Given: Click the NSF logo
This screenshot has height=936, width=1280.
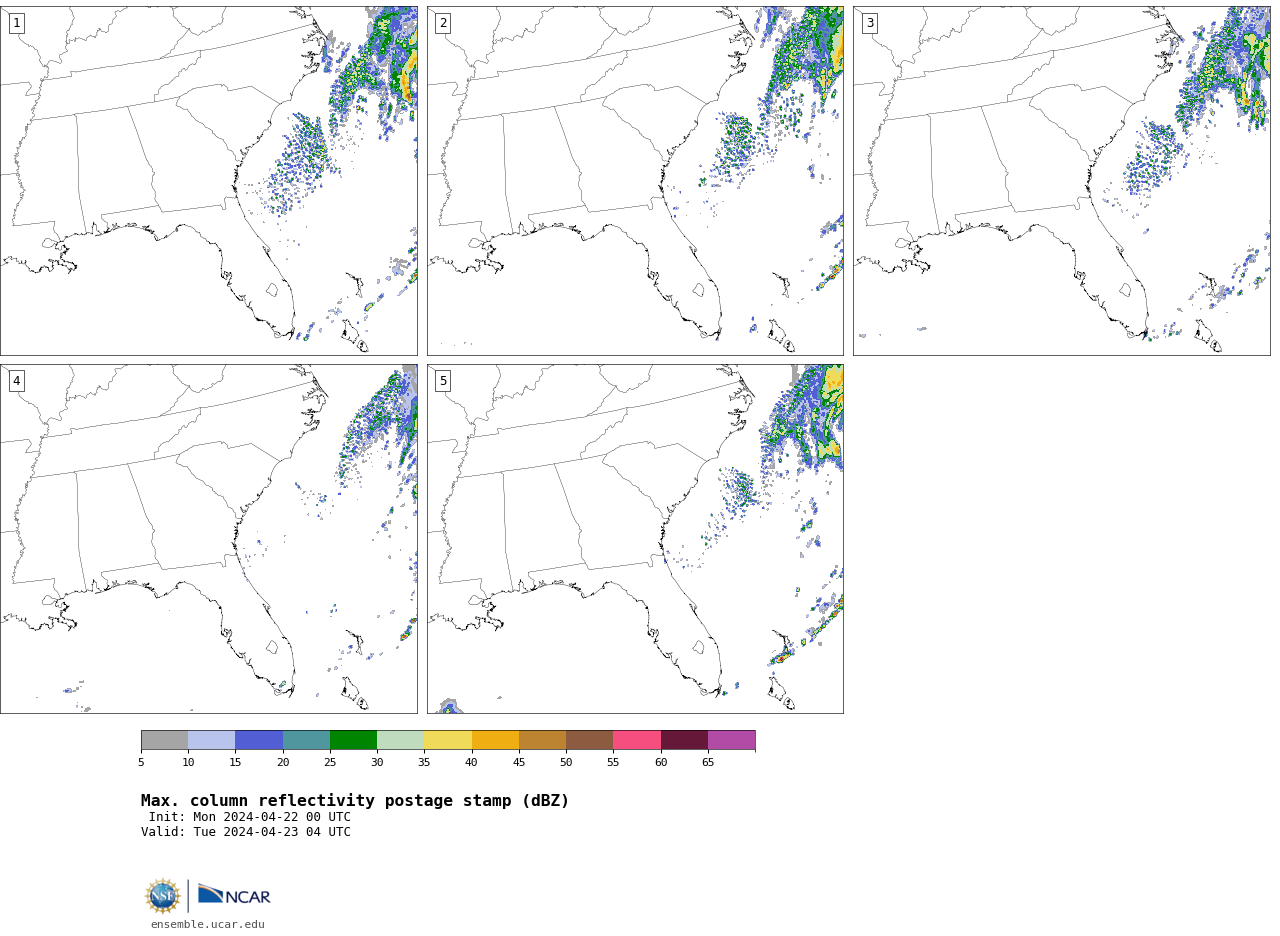Looking at the screenshot, I should [x=163, y=896].
